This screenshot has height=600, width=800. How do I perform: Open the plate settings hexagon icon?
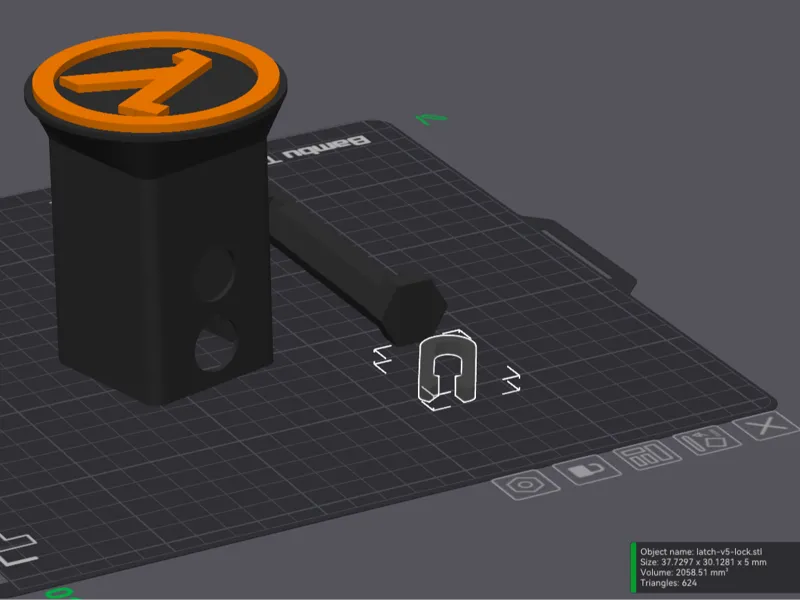click(525, 484)
